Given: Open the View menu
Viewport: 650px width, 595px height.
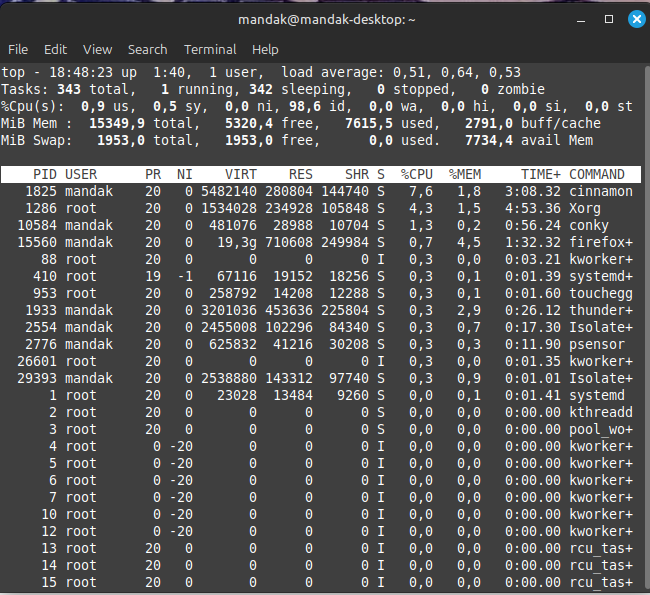Looking at the screenshot, I should tap(97, 50).
